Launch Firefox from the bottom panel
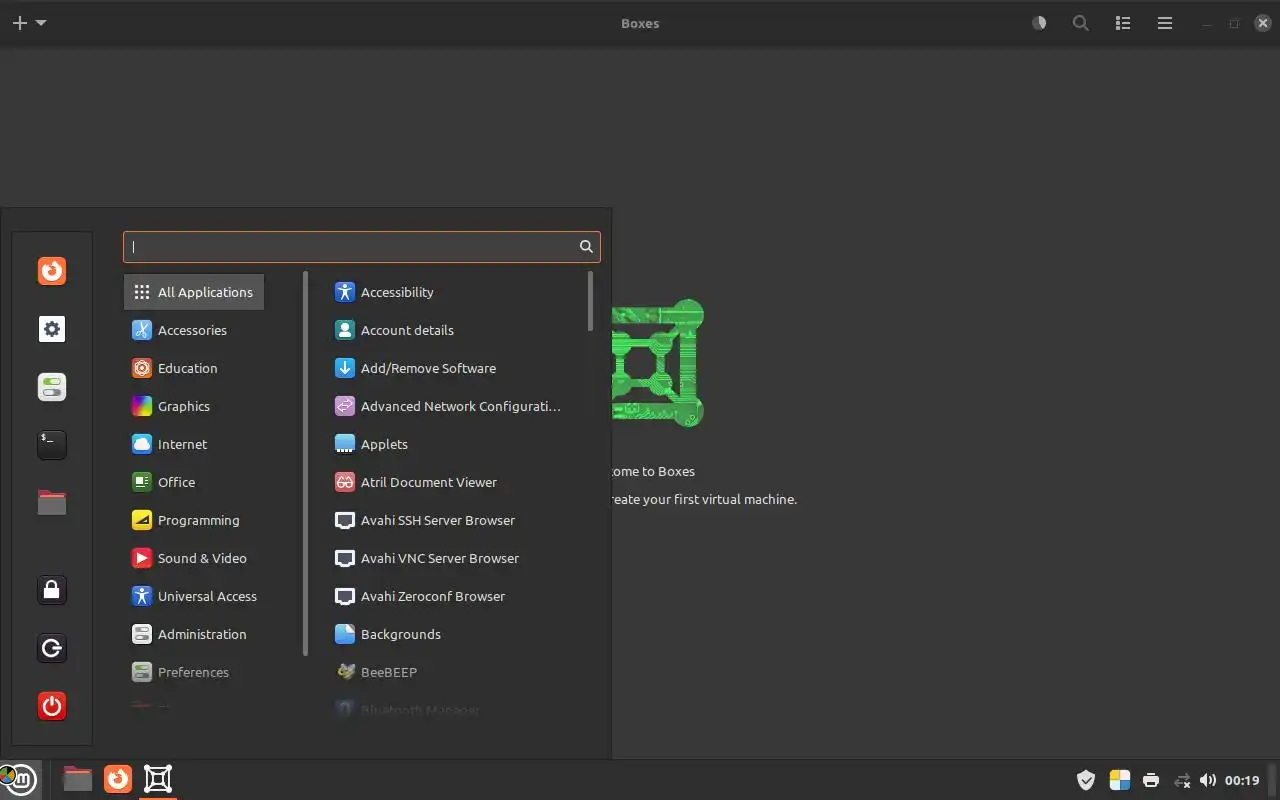The image size is (1280, 800). click(x=118, y=779)
